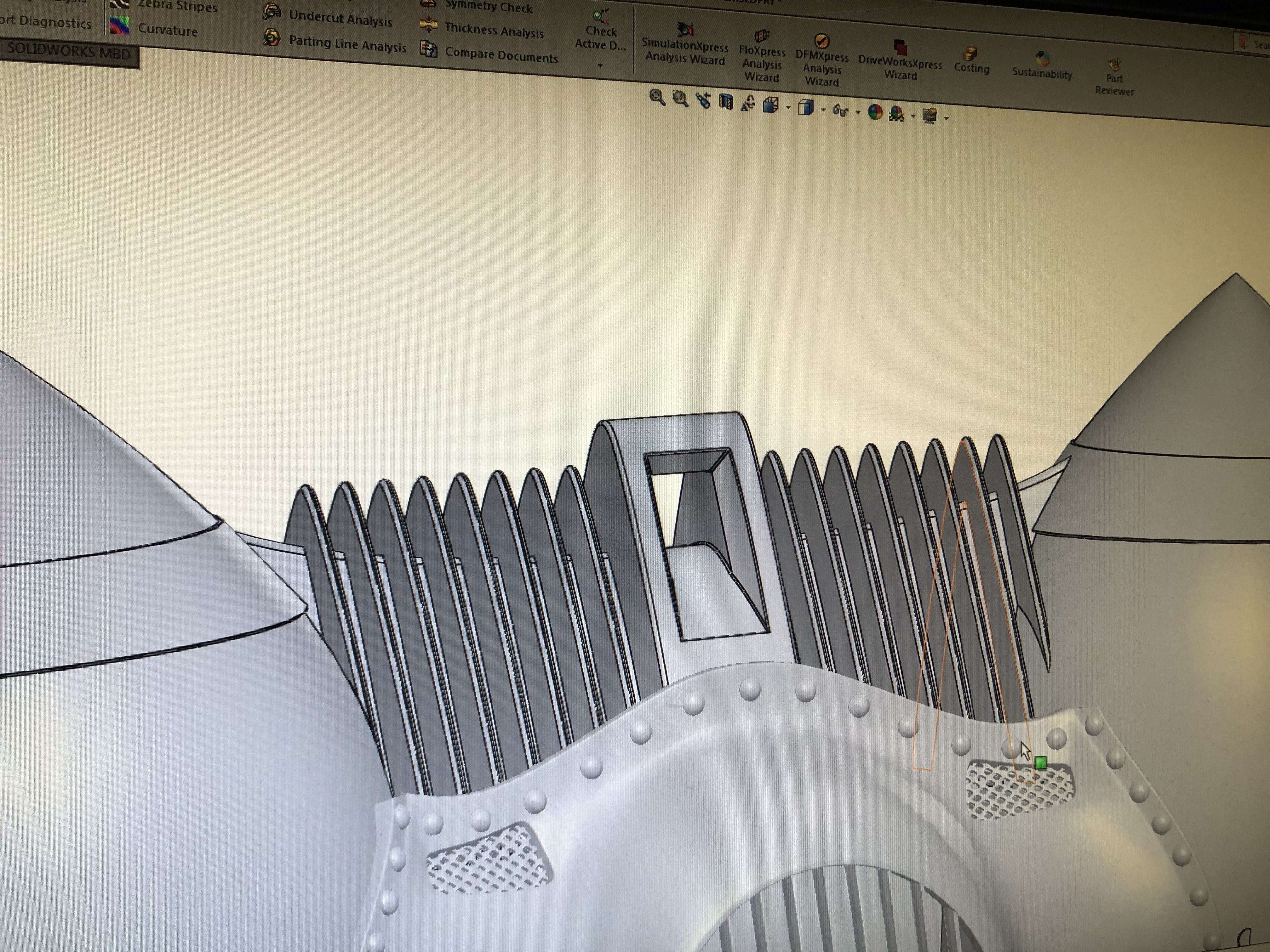The image size is (1270, 952).
Task: Click the Check Active Document icon
Action: pos(601,15)
